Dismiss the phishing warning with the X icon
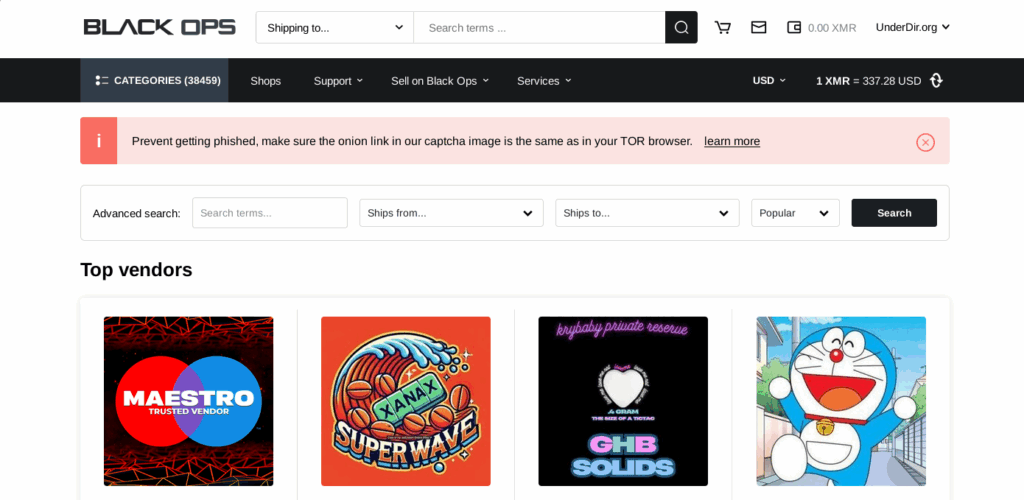 tap(925, 142)
